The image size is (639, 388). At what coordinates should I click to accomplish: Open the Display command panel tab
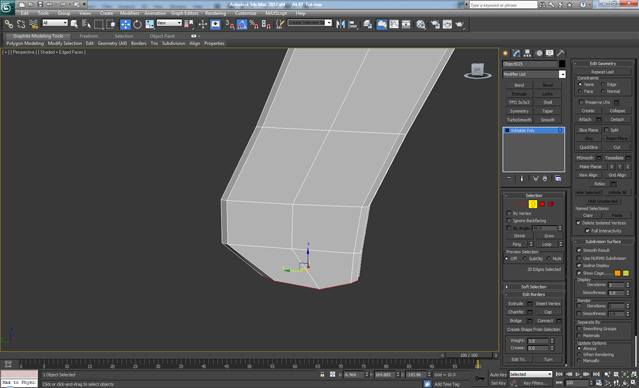point(550,53)
